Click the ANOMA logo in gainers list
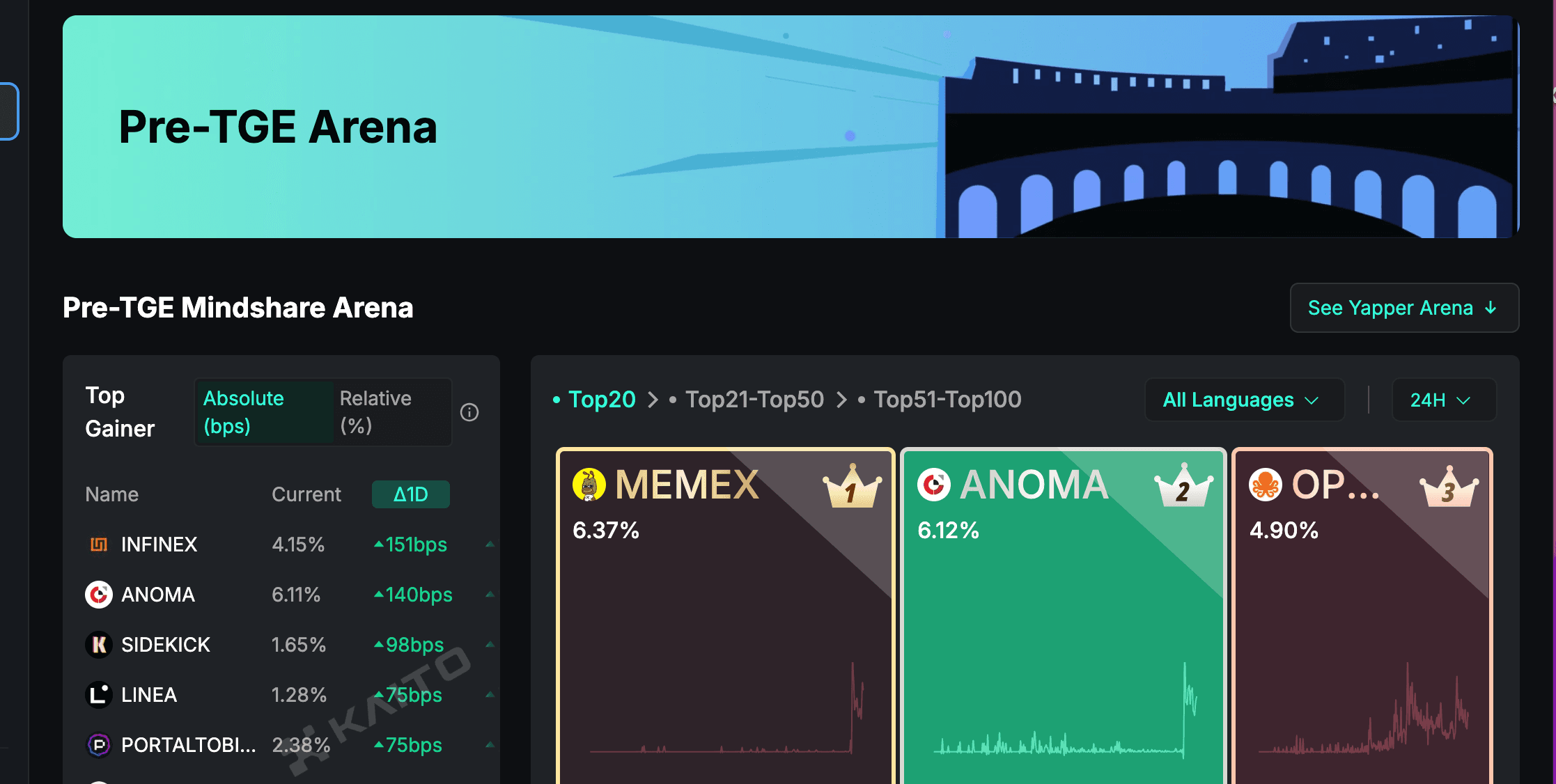 99,595
